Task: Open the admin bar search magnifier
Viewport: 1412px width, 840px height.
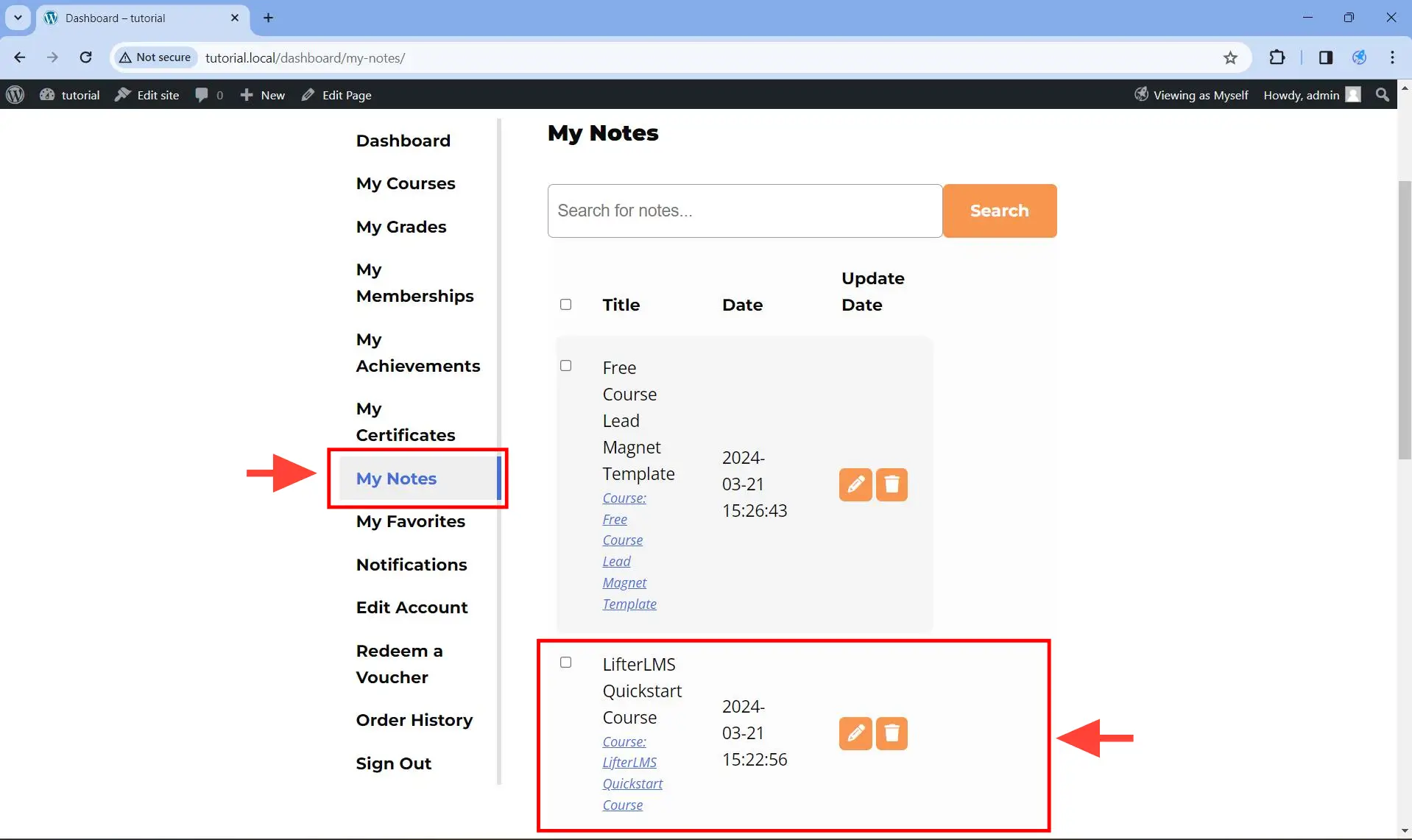Action: tap(1383, 95)
